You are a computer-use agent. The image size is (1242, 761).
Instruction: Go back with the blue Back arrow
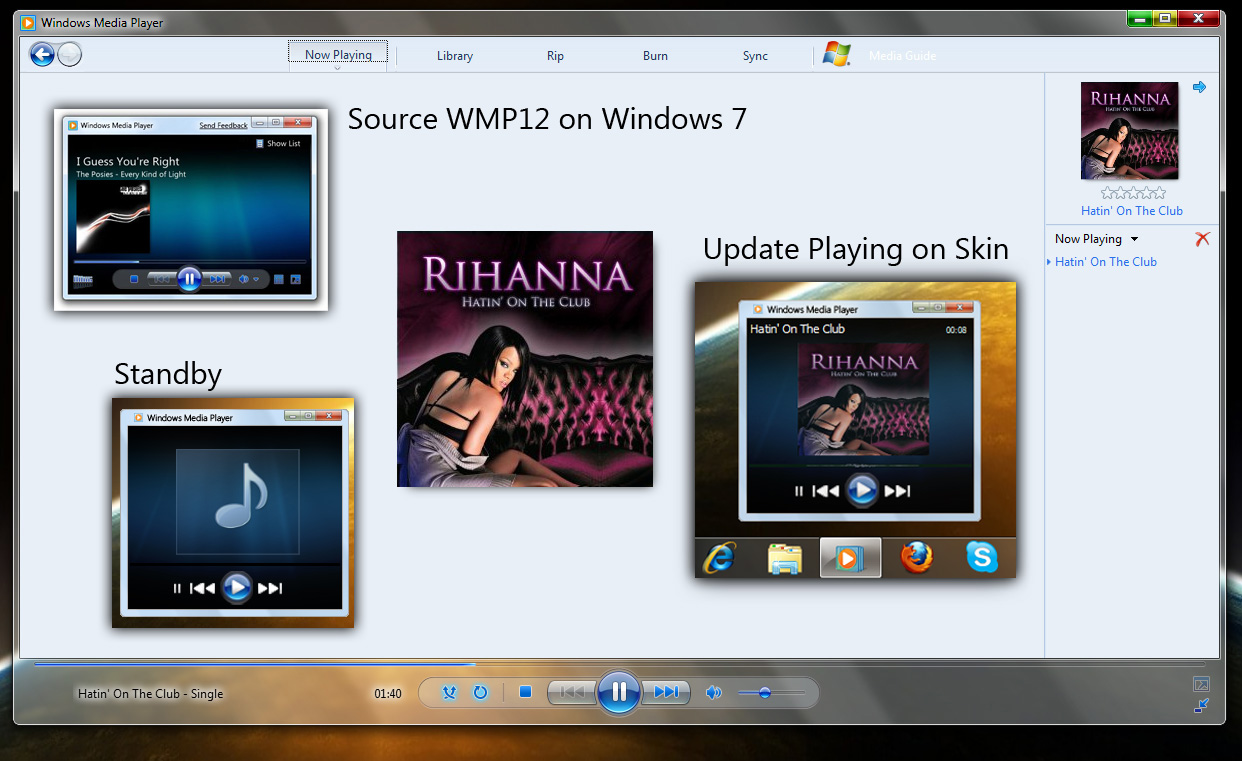[x=42, y=54]
